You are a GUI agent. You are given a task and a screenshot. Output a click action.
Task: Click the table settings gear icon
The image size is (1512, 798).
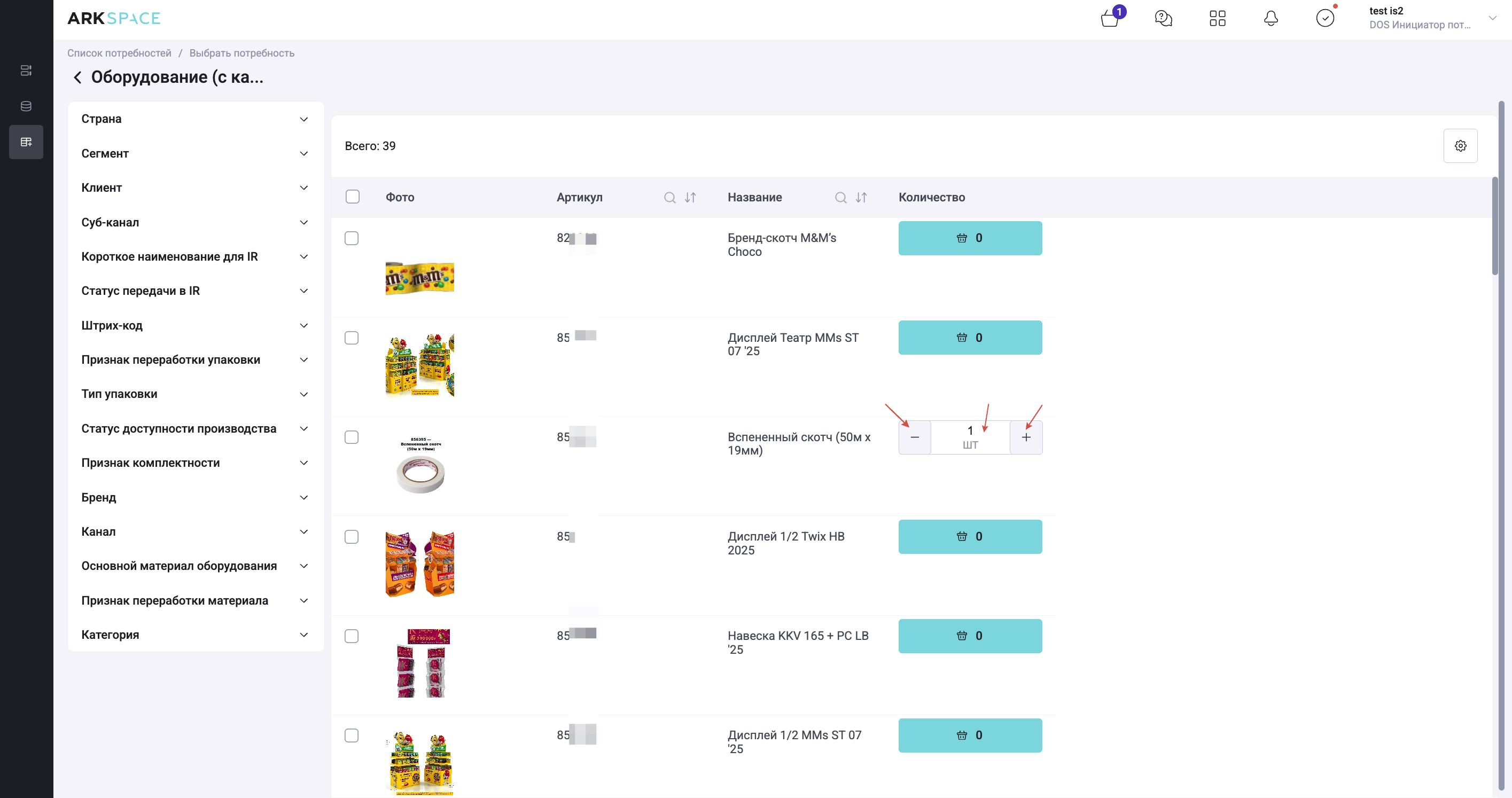1460,145
